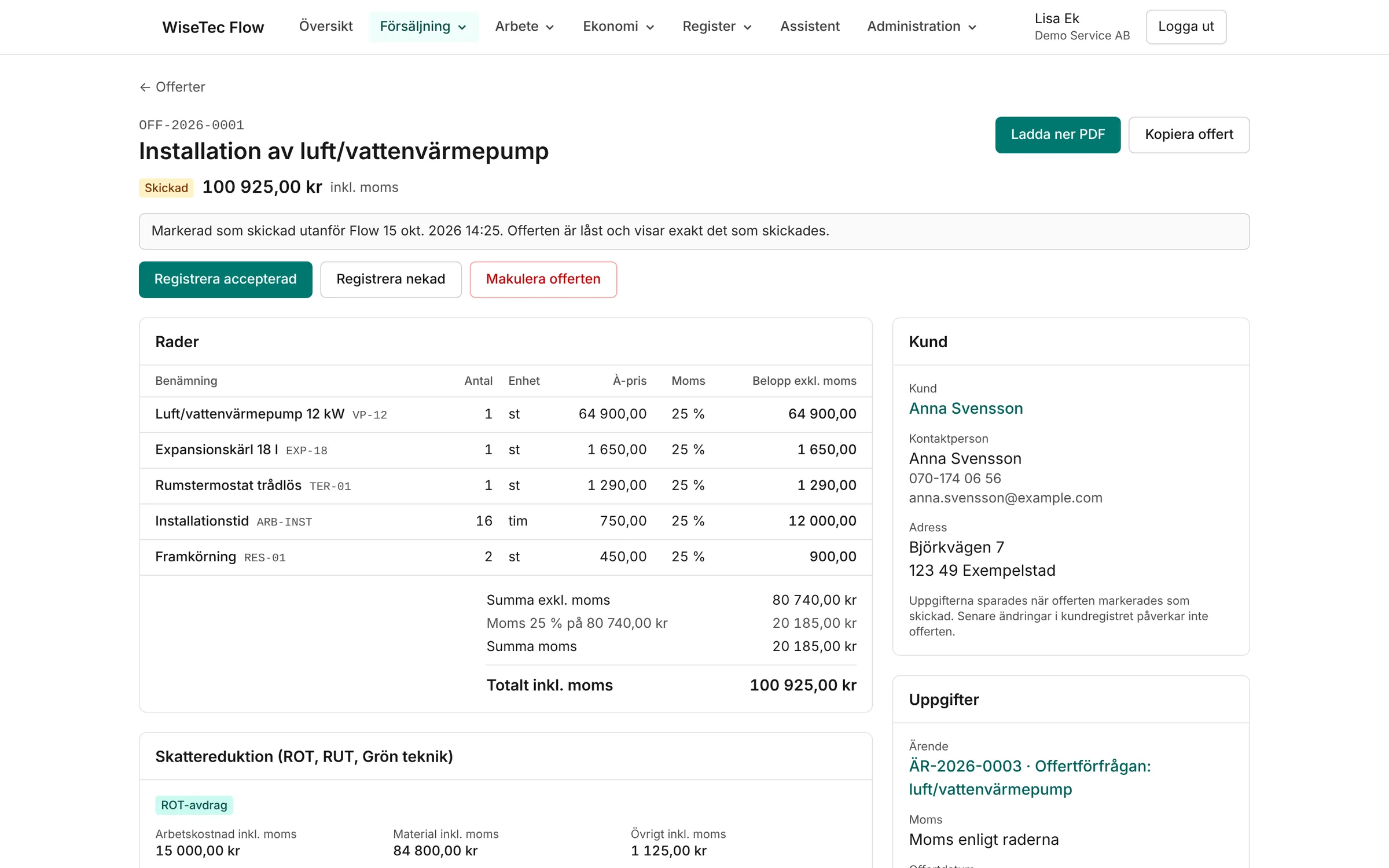Click email anna.svensson@example.com
1389x868 pixels.
[x=1005, y=498]
